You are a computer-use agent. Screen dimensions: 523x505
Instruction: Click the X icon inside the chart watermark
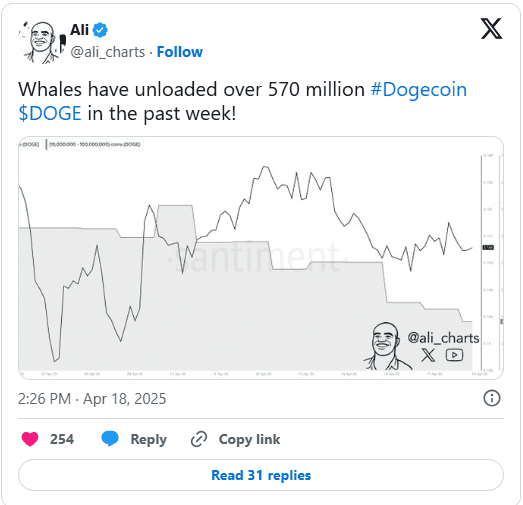(428, 355)
